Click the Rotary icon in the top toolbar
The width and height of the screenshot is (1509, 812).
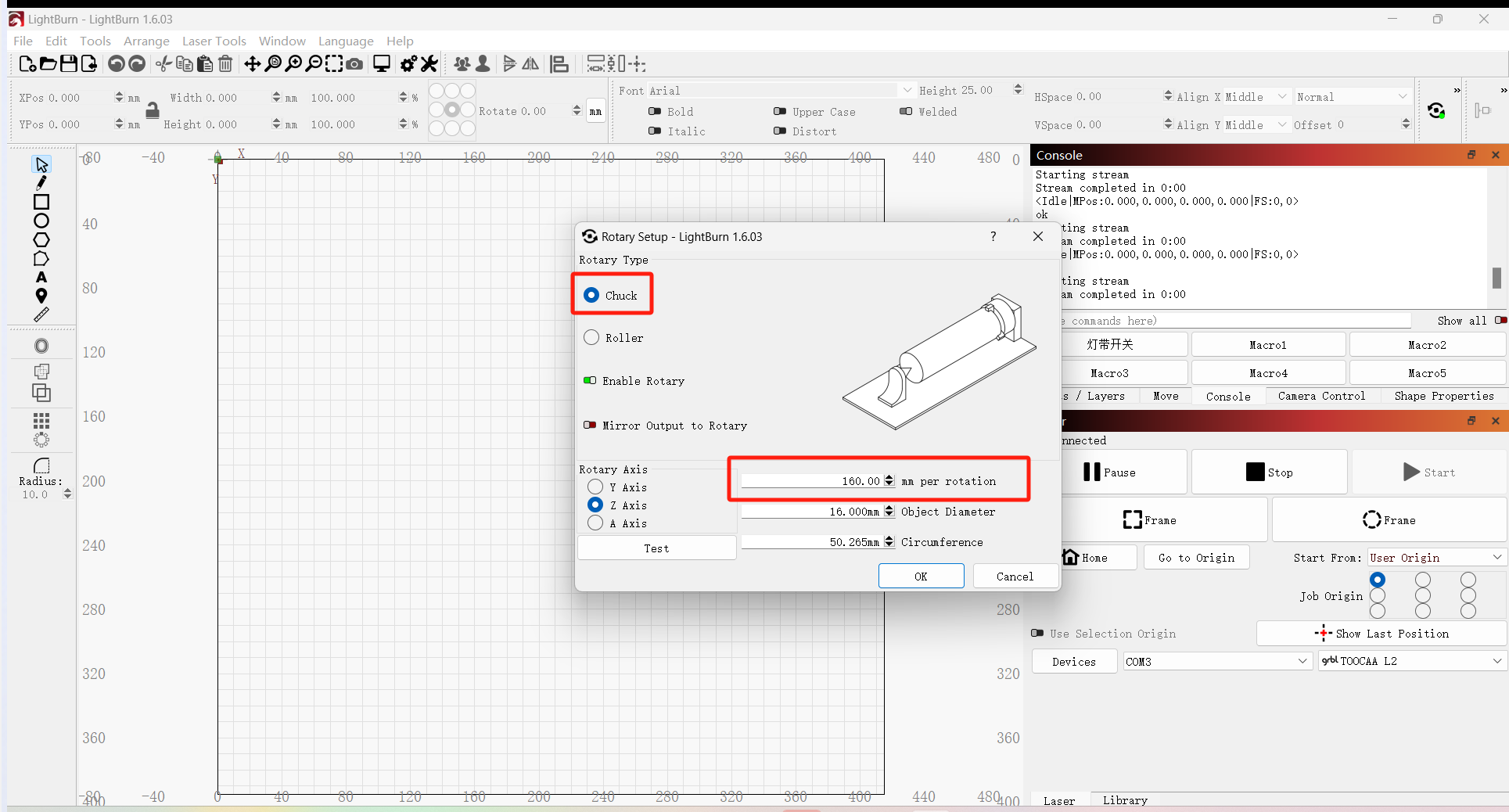point(1436,110)
